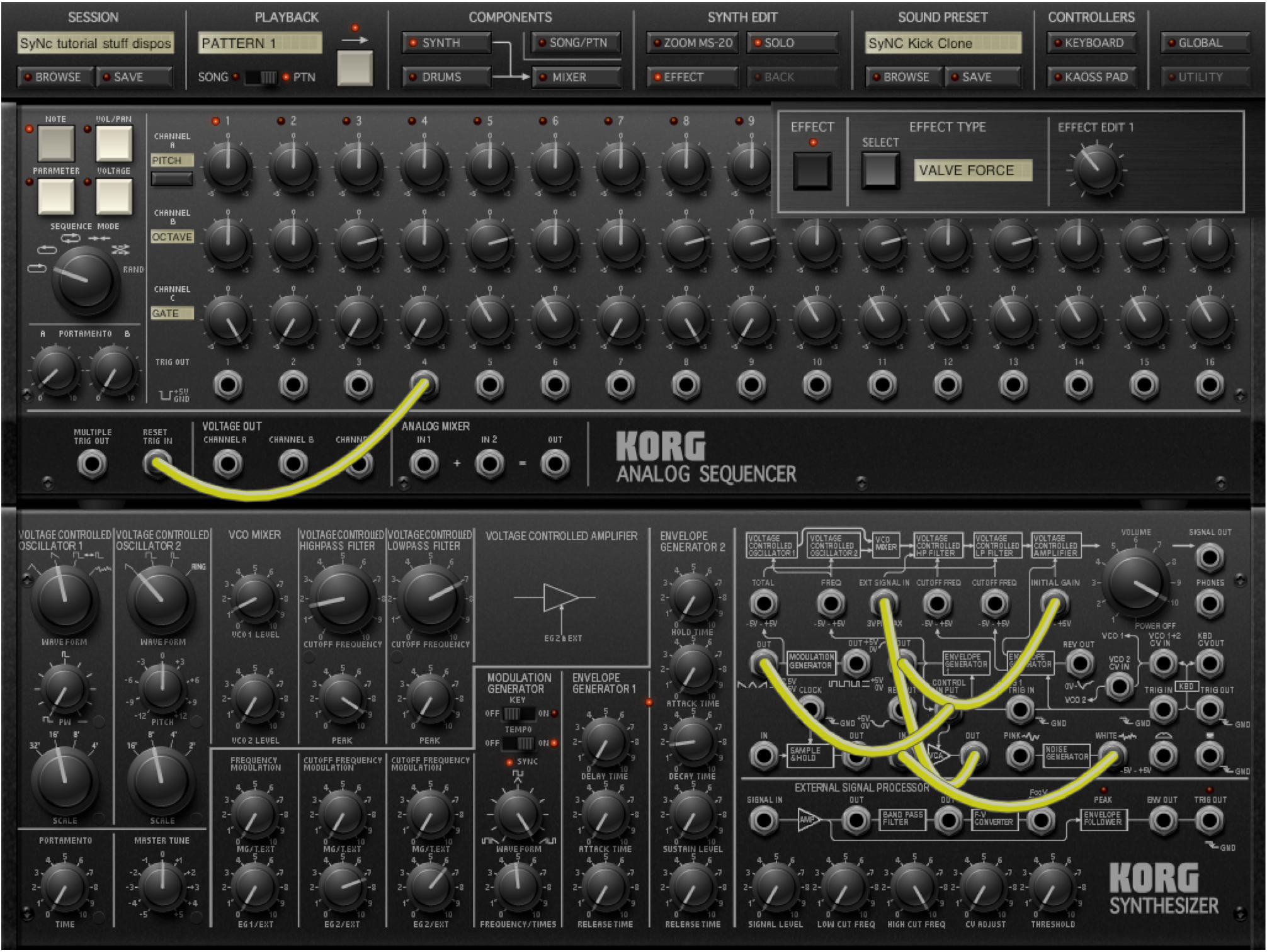
Task: Open the MIXER component
Action: click(577, 77)
